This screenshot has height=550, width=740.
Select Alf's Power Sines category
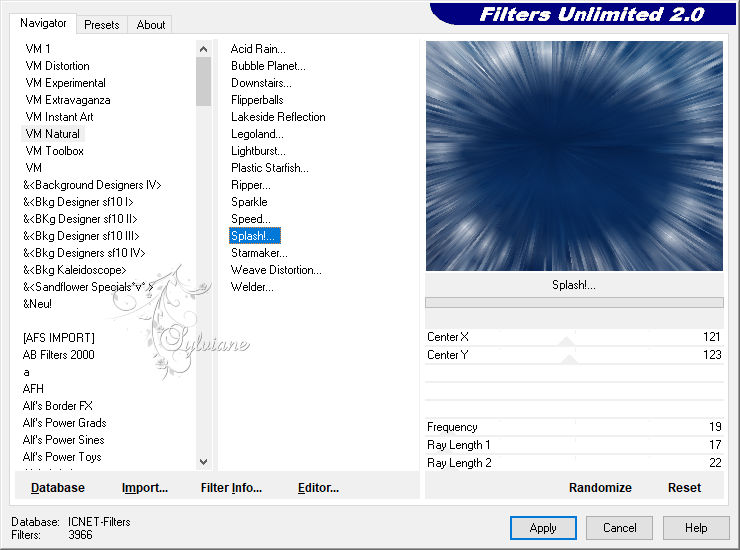[x=64, y=440]
